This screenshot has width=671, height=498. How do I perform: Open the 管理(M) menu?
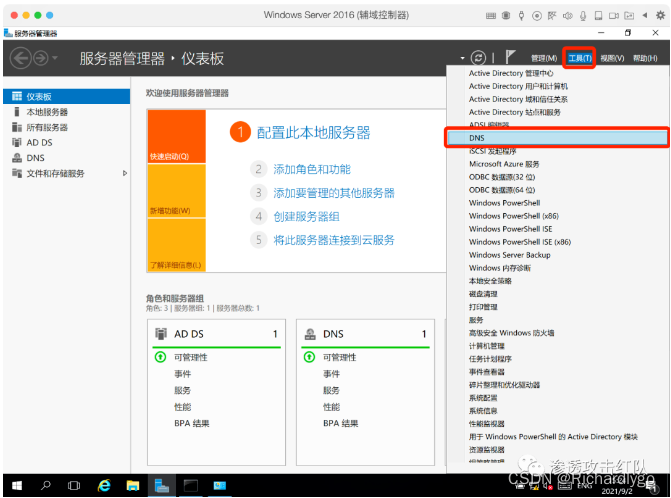click(544, 58)
